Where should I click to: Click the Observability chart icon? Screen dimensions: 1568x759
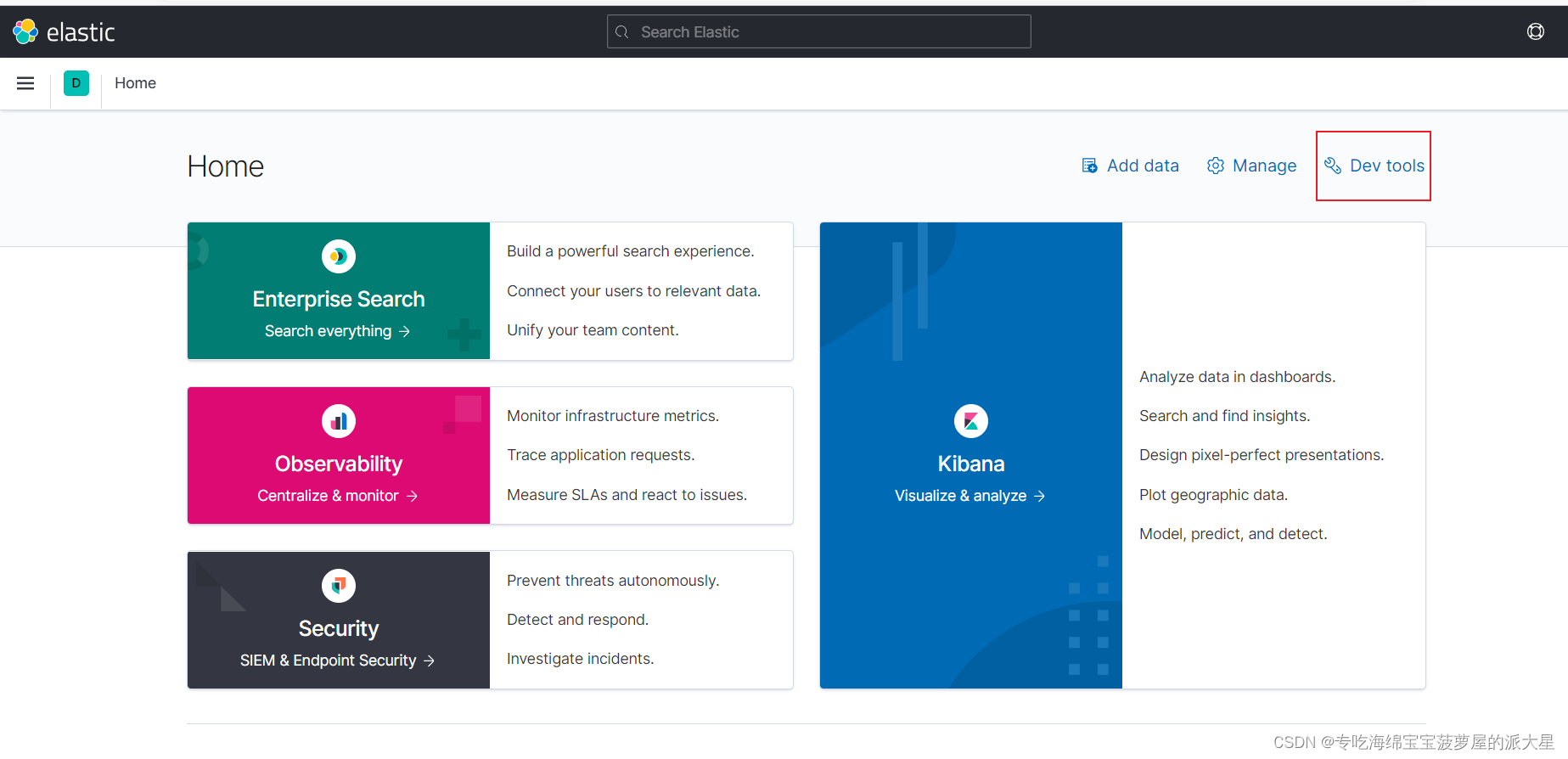(x=339, y=421)
